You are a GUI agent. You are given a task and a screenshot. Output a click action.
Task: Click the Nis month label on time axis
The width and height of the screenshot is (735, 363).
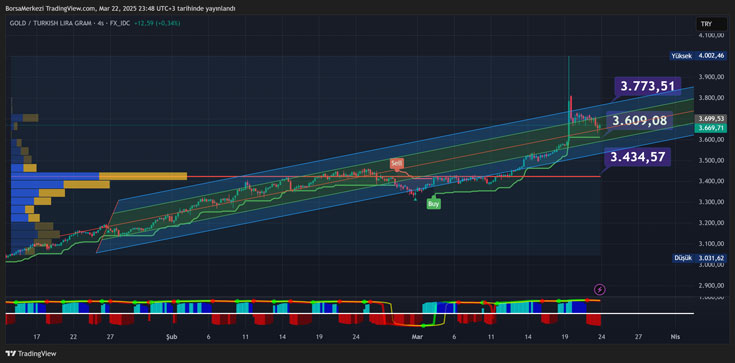coord(675,337)
